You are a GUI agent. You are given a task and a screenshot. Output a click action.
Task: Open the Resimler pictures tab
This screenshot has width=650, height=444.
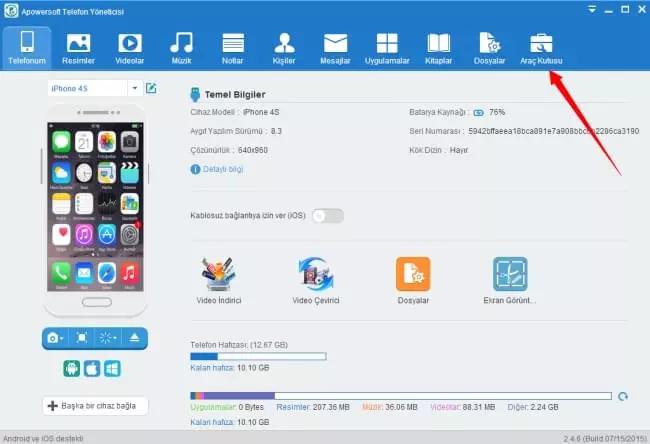[x=78, y=48]
